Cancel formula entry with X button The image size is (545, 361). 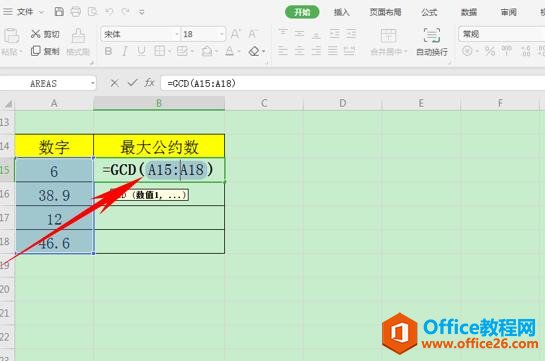point(114,83)
